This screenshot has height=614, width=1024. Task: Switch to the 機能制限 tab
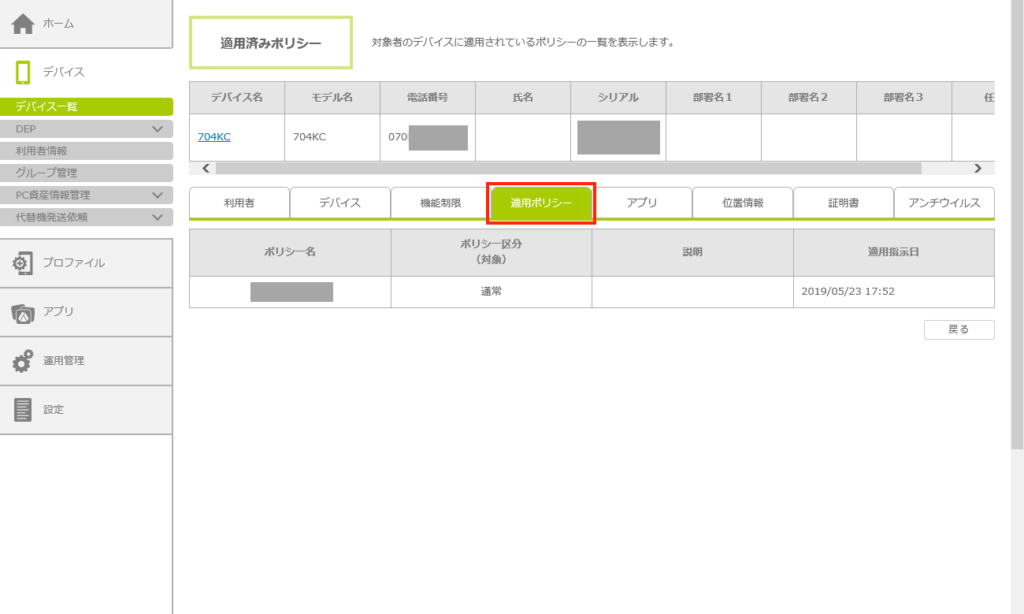coord(440,203)
